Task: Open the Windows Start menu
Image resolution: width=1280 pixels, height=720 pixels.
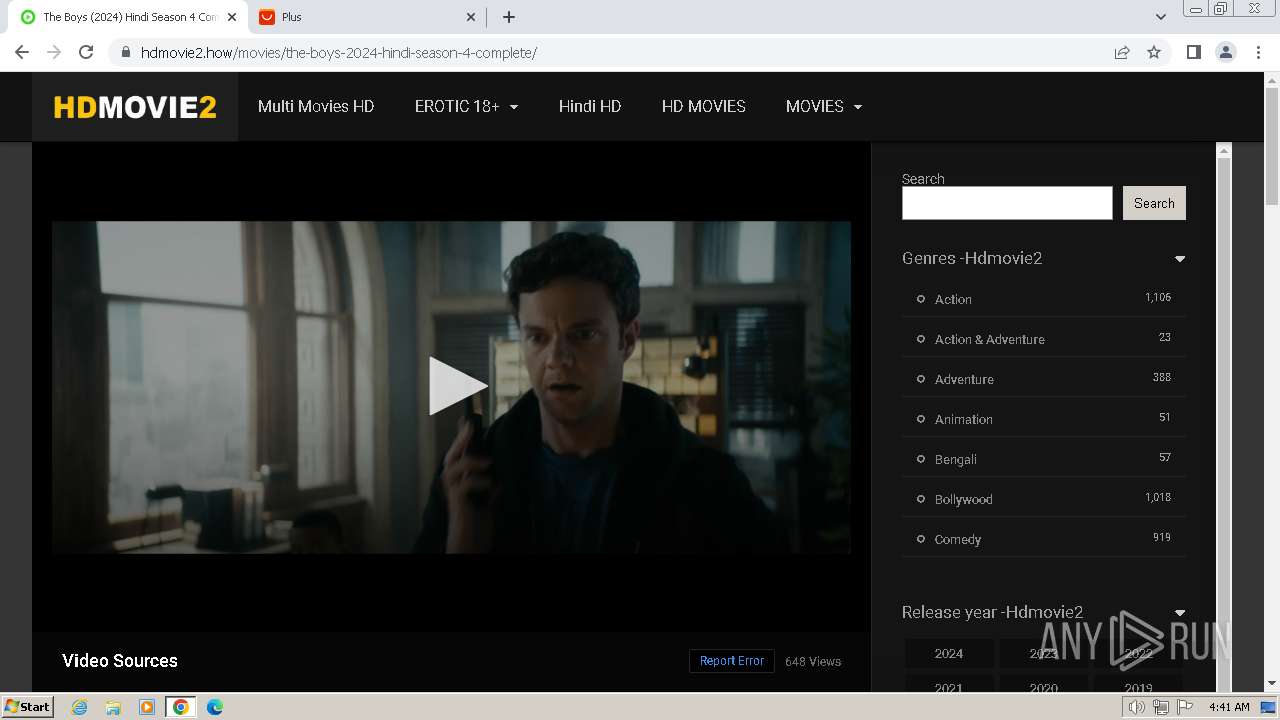Action: [x=27, y=706]
